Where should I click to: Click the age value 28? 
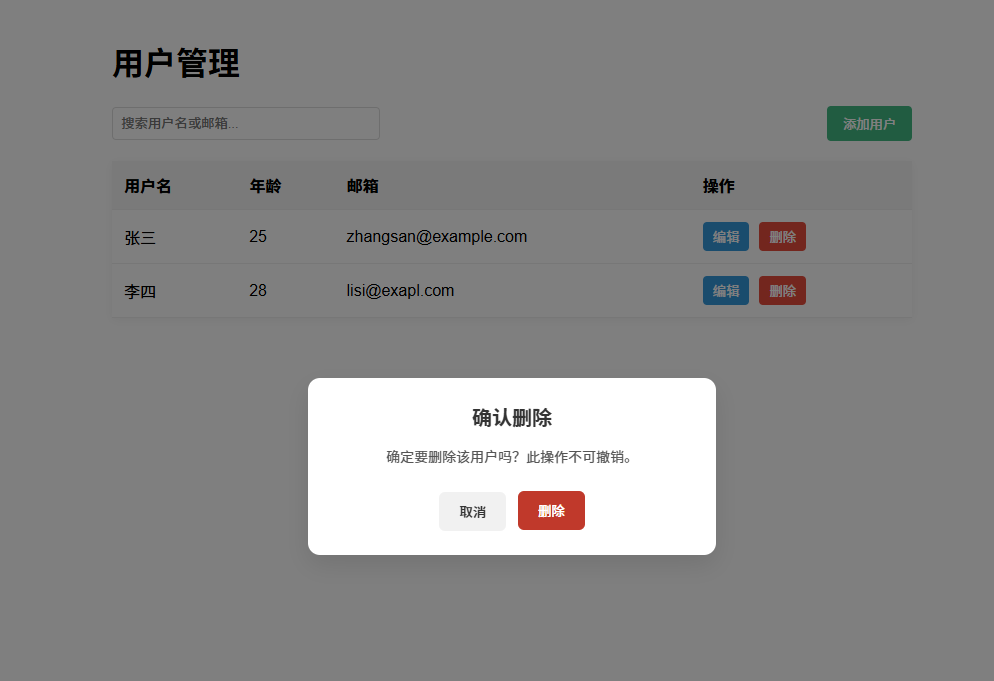[258, 290]
